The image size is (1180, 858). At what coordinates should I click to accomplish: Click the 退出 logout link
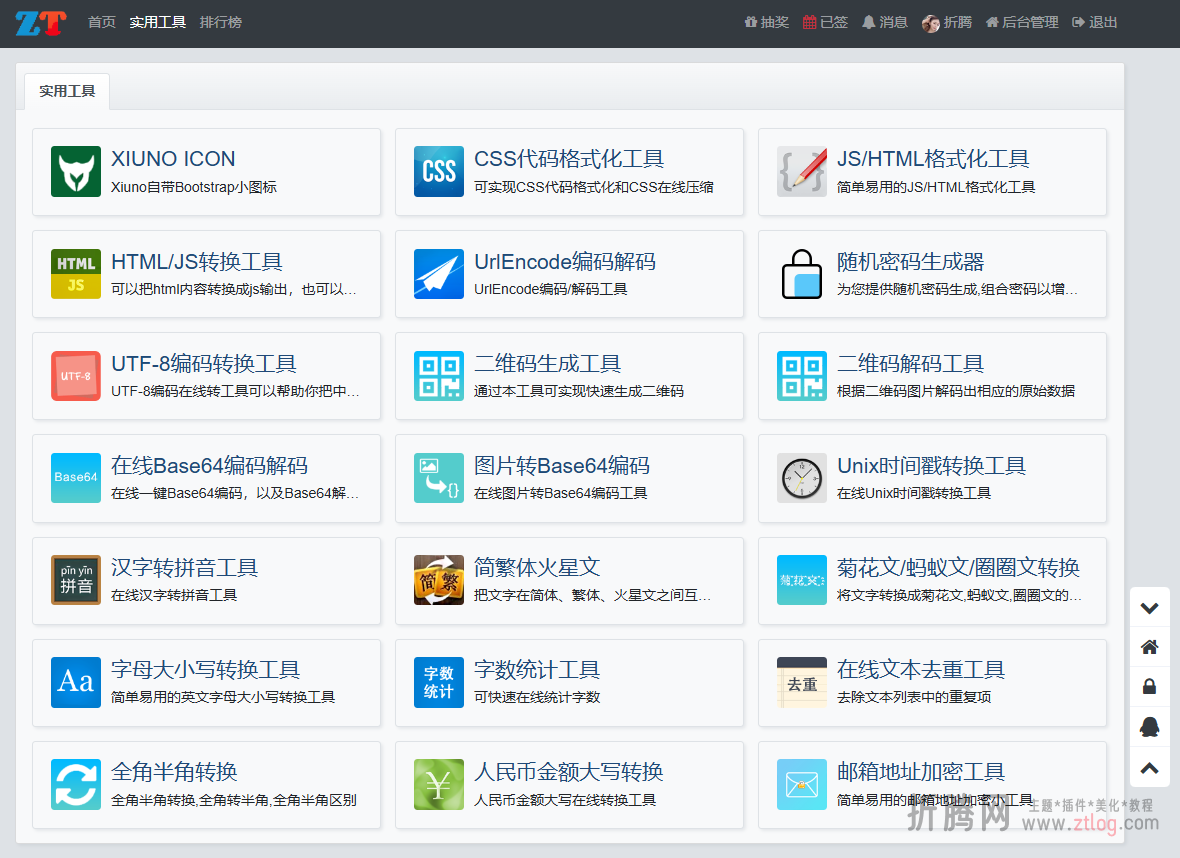(x=1095, y=22)
